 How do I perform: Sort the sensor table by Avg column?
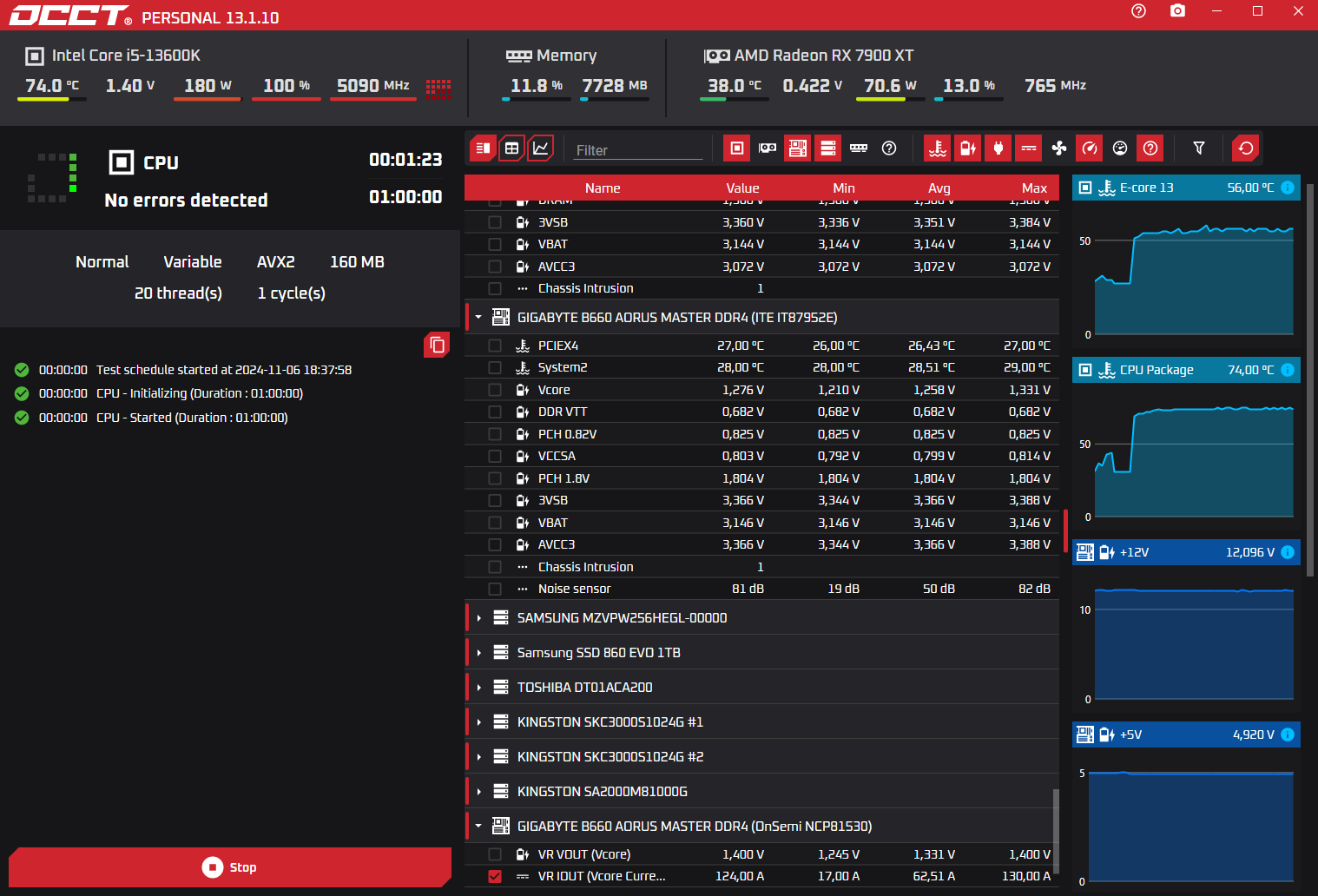click(939, 188)
